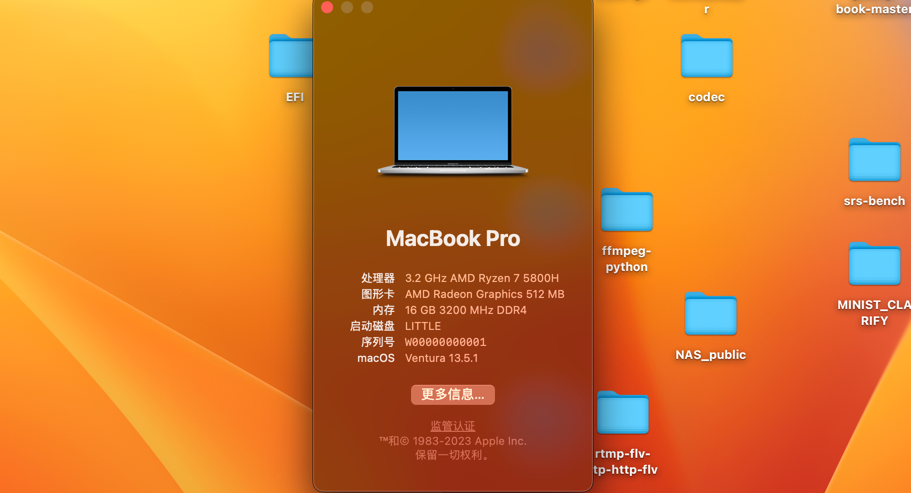Click the 处理器 label
This screenshot has height=493, width=911.
click(x=378, y=278)
